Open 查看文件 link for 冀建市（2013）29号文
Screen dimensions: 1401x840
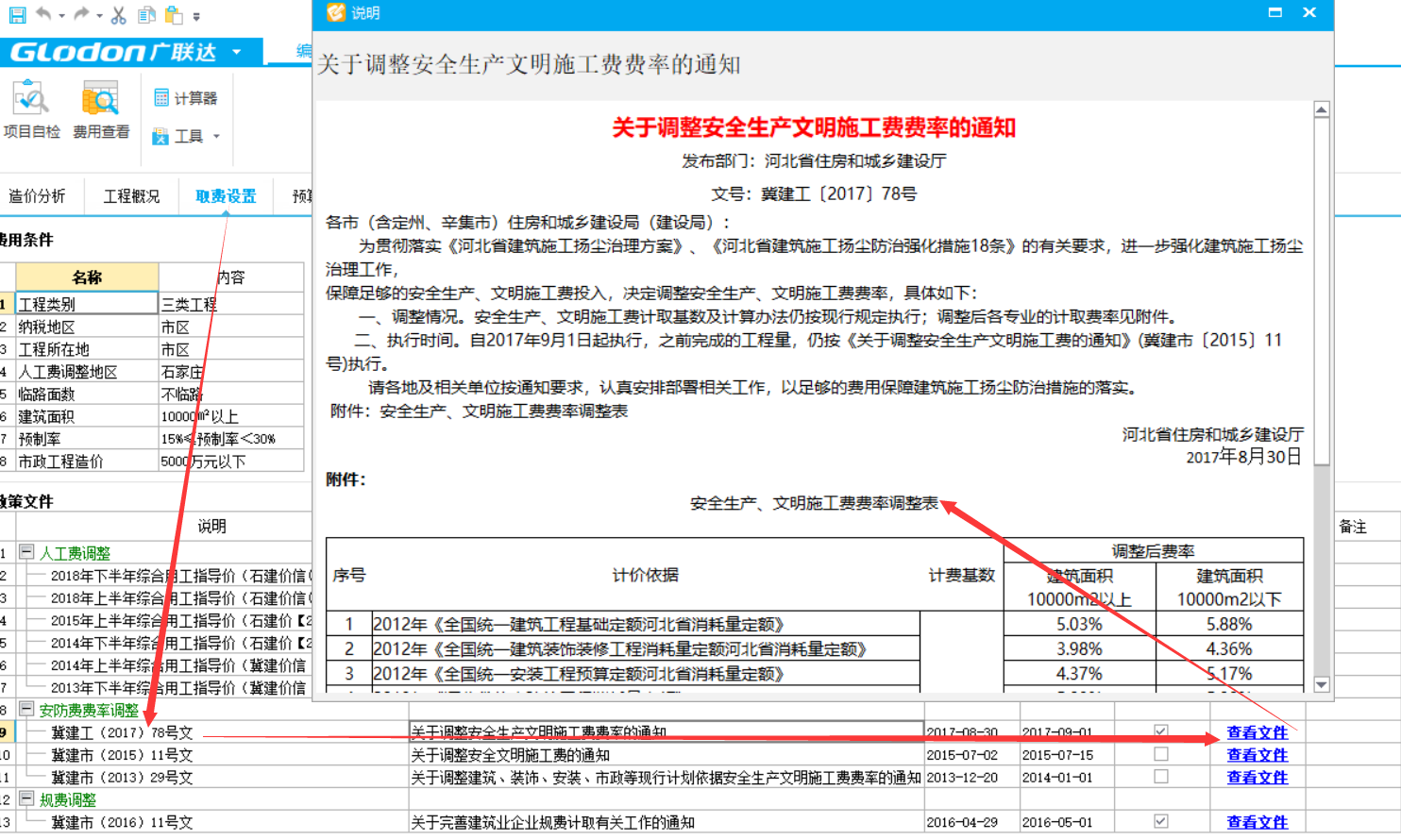1257,778
